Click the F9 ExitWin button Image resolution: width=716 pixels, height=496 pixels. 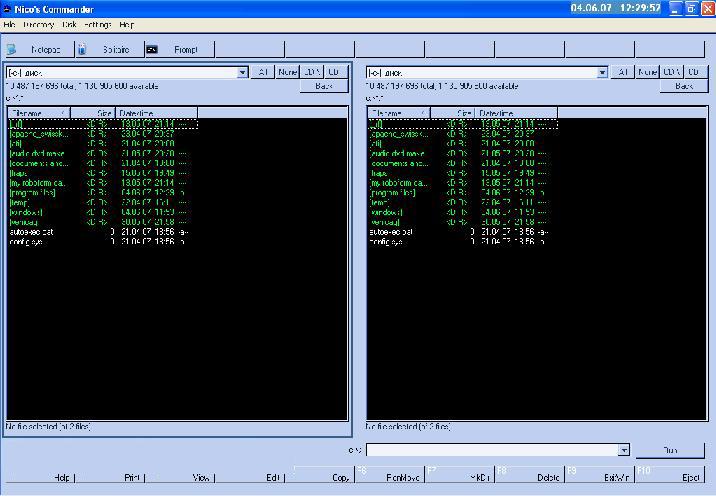coord(600,475)
